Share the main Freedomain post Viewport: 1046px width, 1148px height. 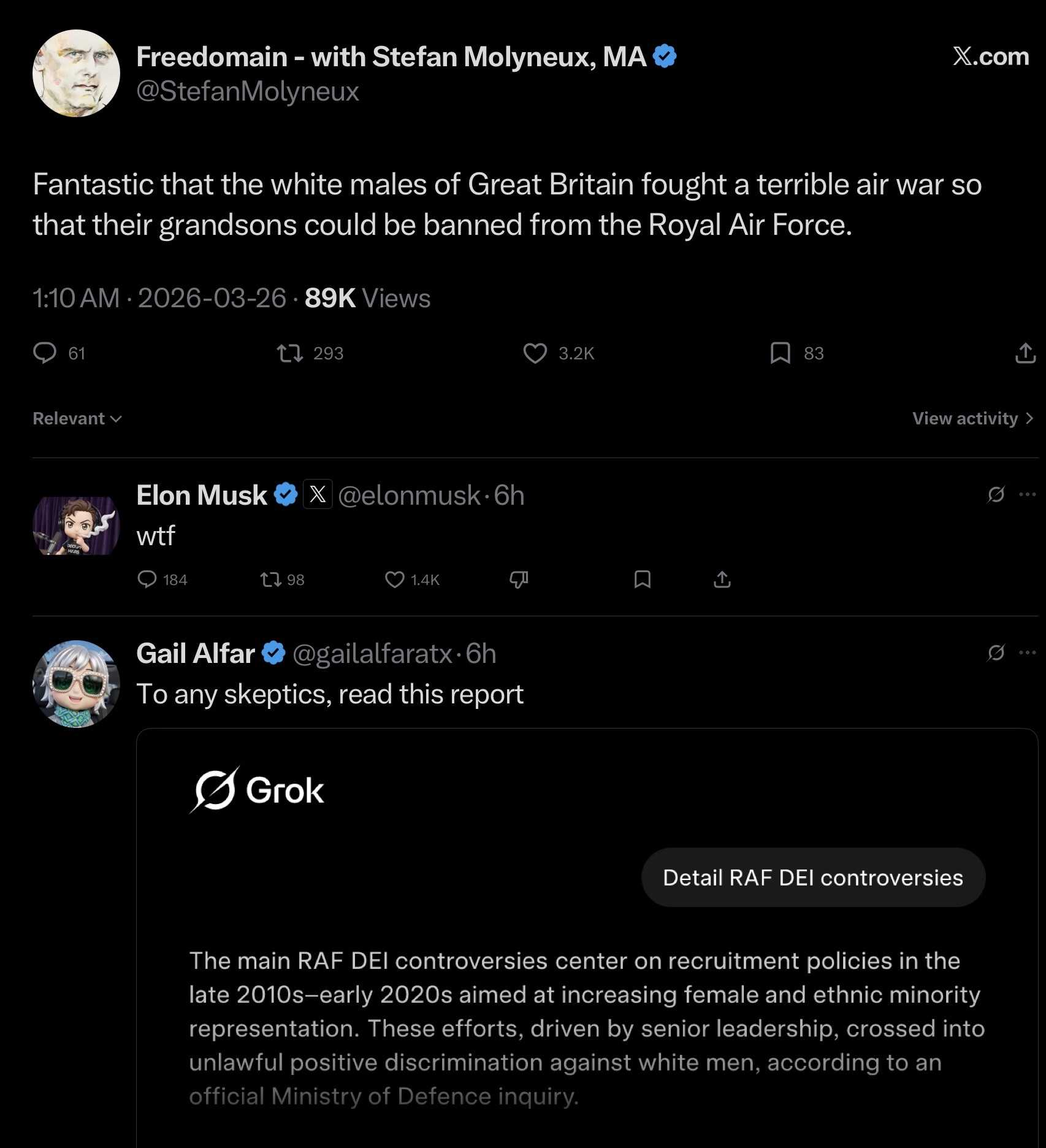pyautogui.click(x=1025, y=353)
